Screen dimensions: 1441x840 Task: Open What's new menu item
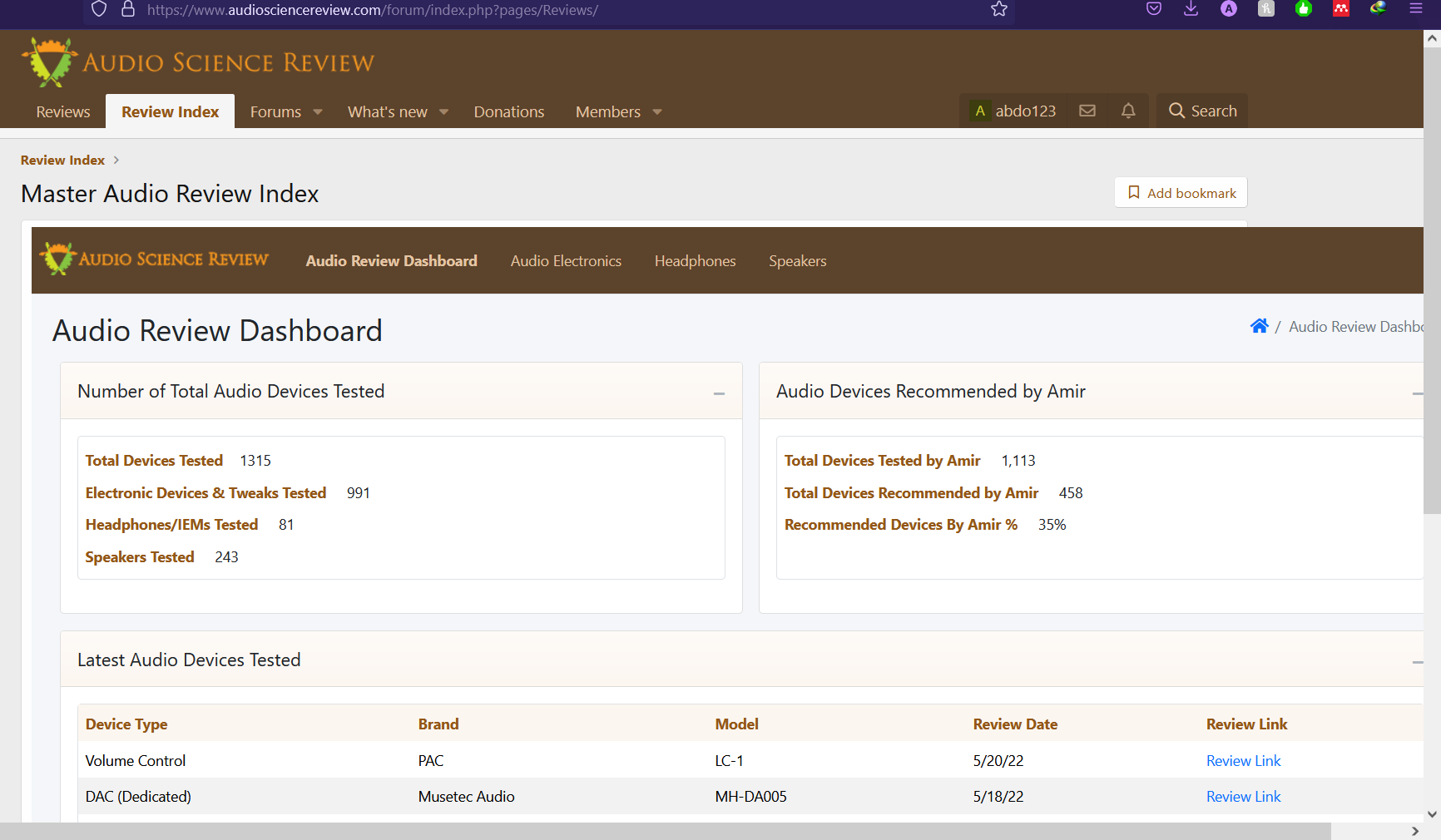coord(388,111)
